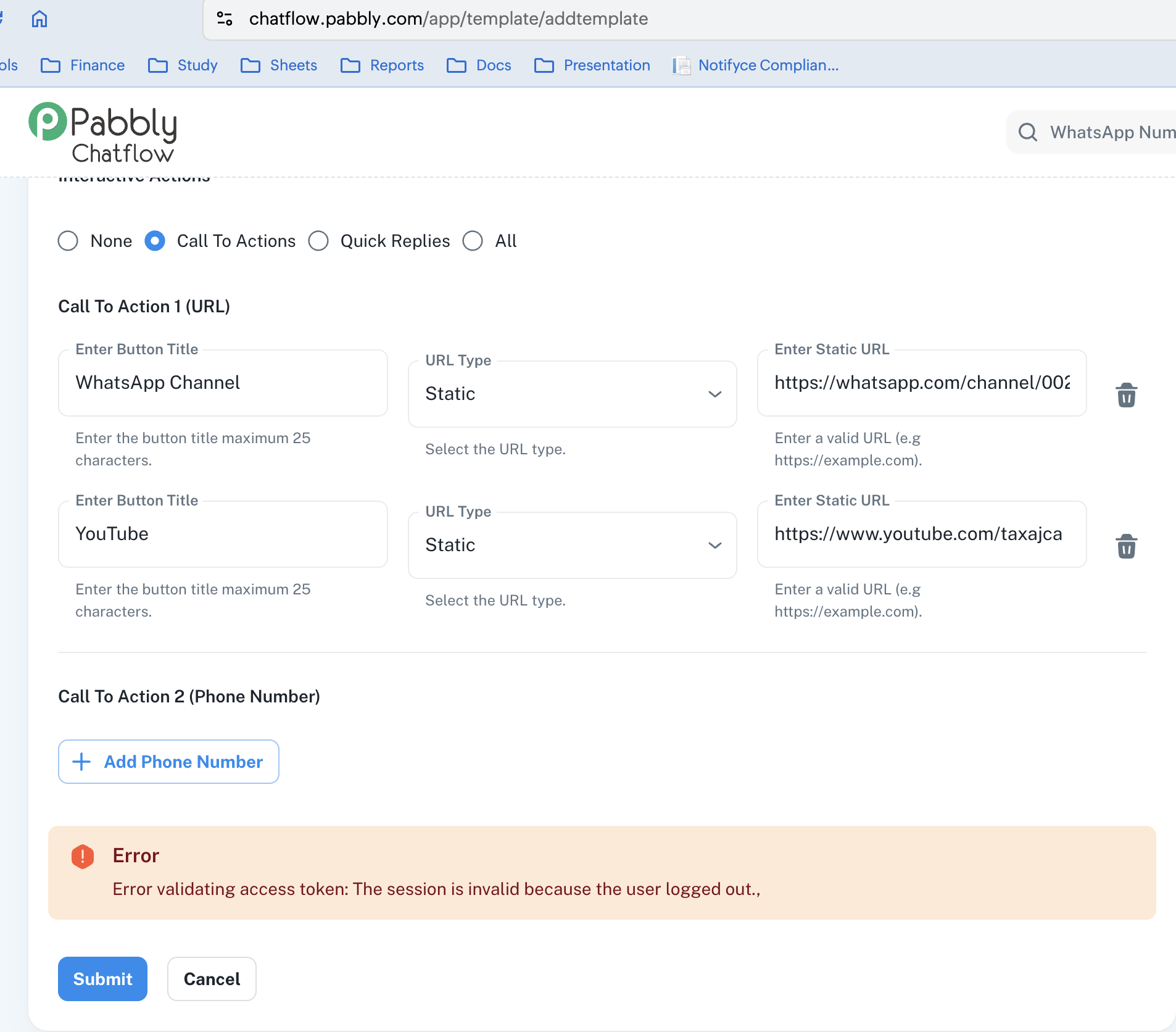Select the Call To Actions radio option
Screen dimensions: 1176x1032
click(155, 241)
